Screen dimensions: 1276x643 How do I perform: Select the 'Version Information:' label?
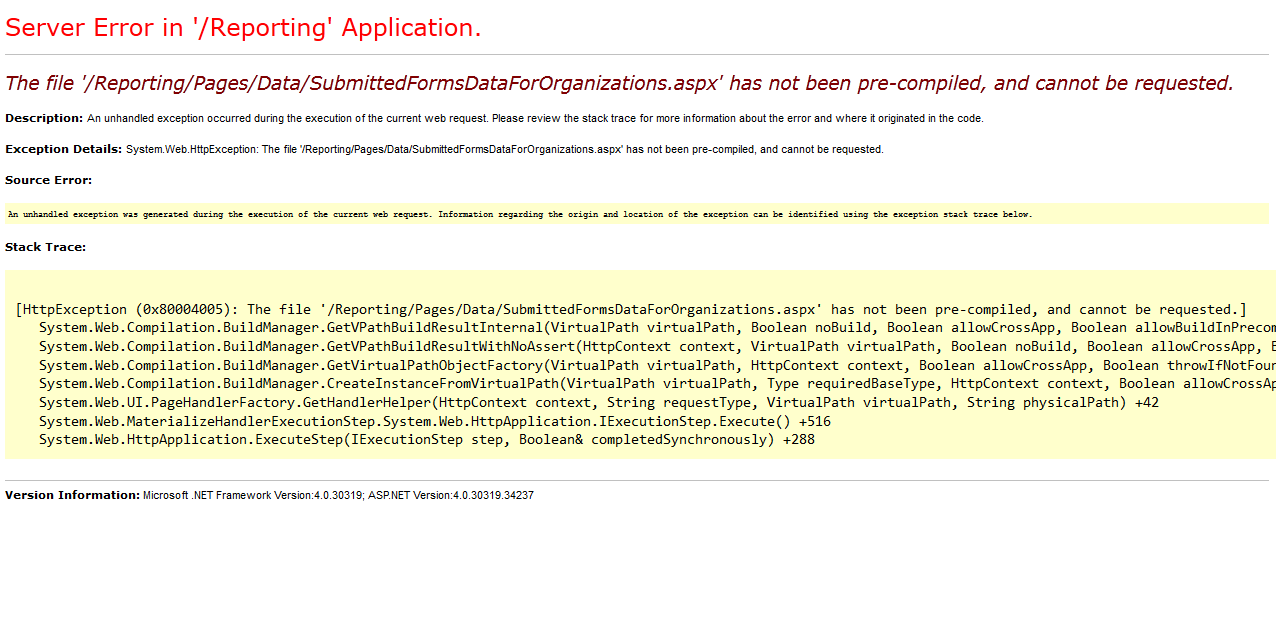tap(72, 495)
